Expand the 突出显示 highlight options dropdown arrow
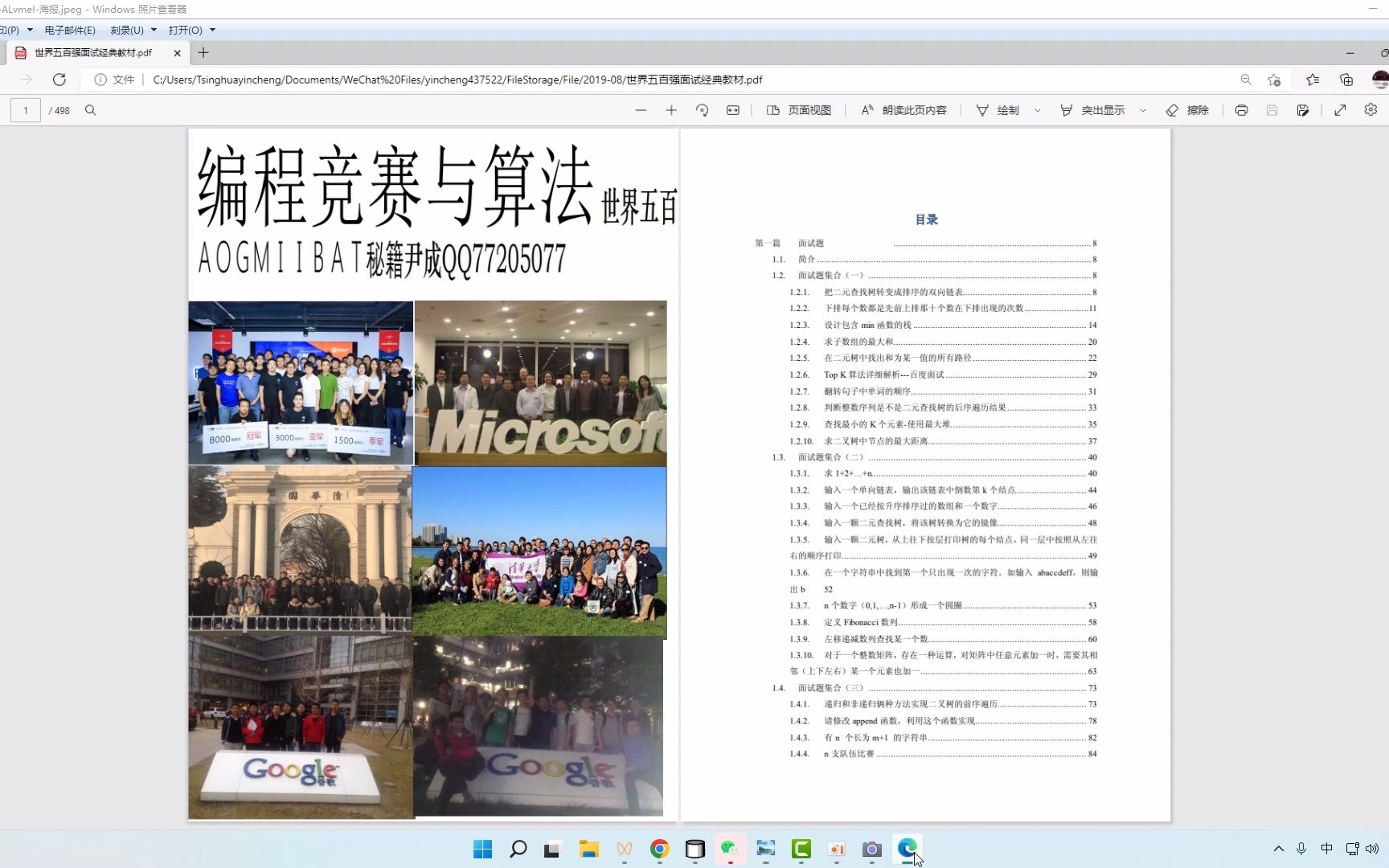Screen dimensions: 1389x868 [x=1142, y=110]
